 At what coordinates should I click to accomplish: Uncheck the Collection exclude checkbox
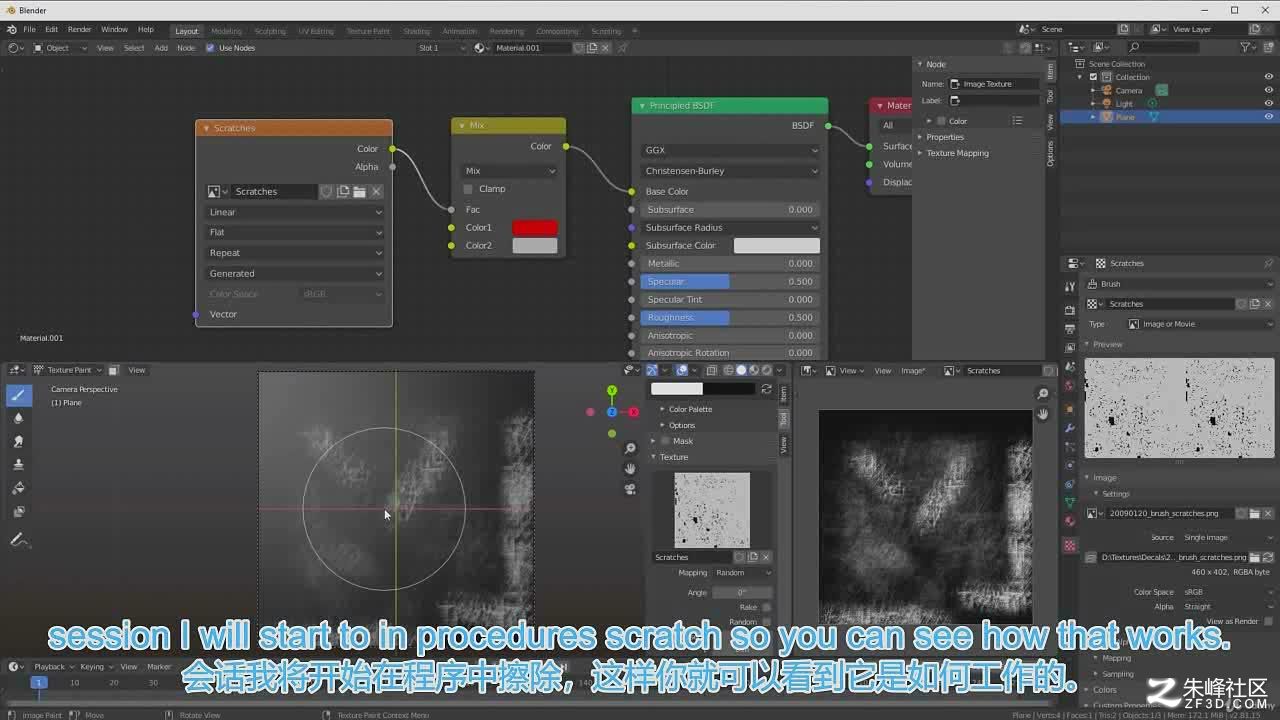coord(1094,77)
